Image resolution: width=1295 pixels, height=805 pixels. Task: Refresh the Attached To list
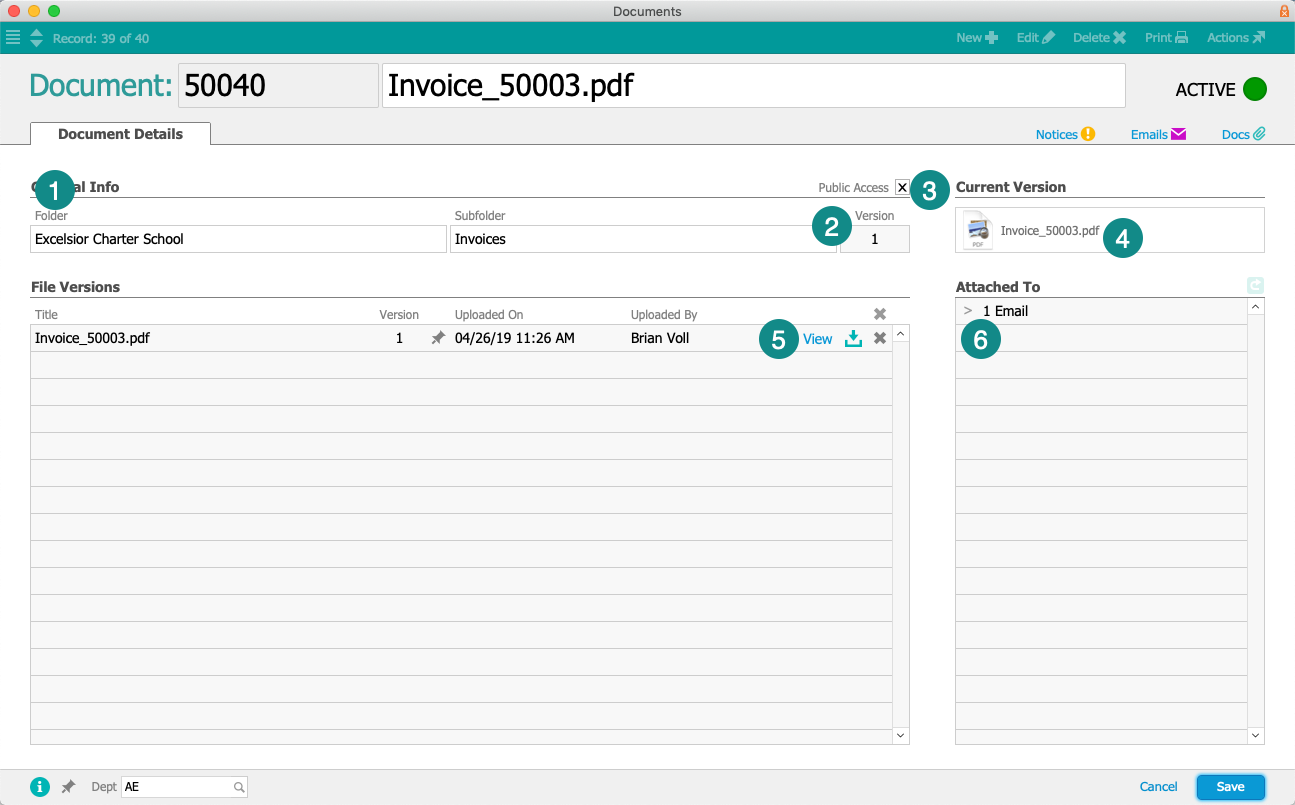point(1256,286)
